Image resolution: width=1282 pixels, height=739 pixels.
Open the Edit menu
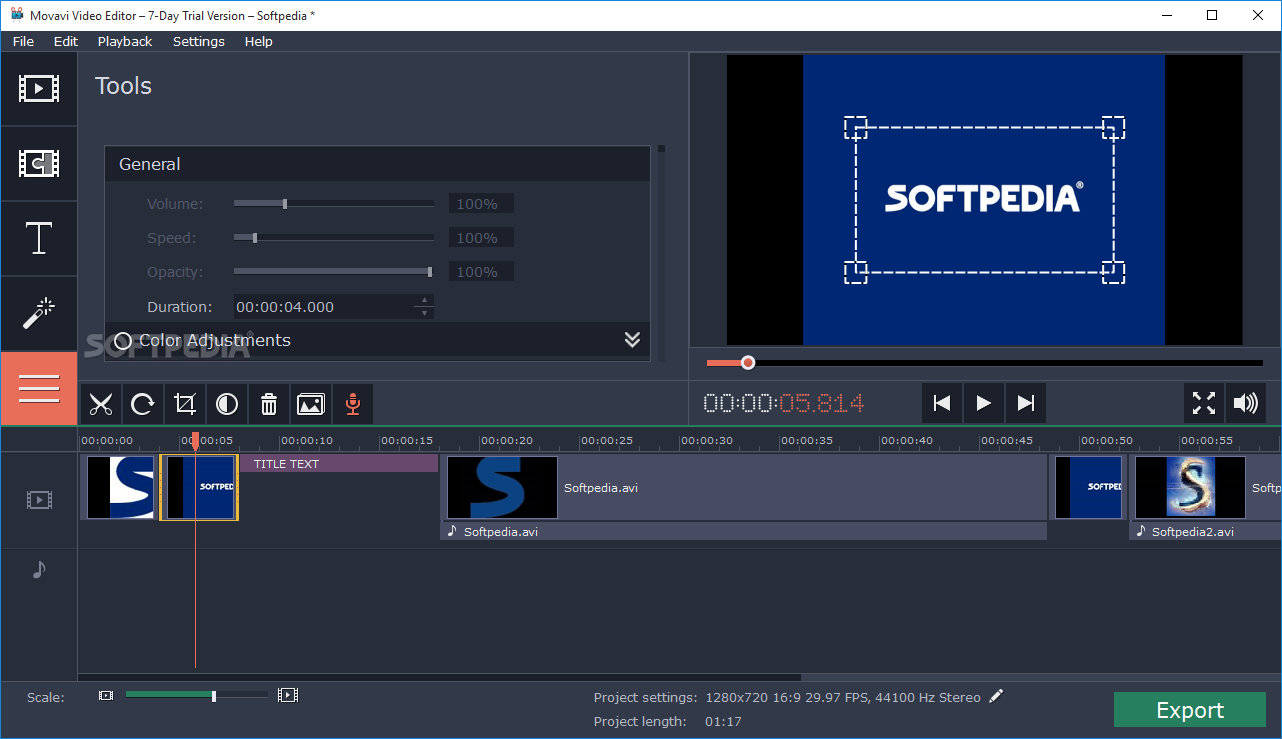pyautogui.click(x=66, y=41)
